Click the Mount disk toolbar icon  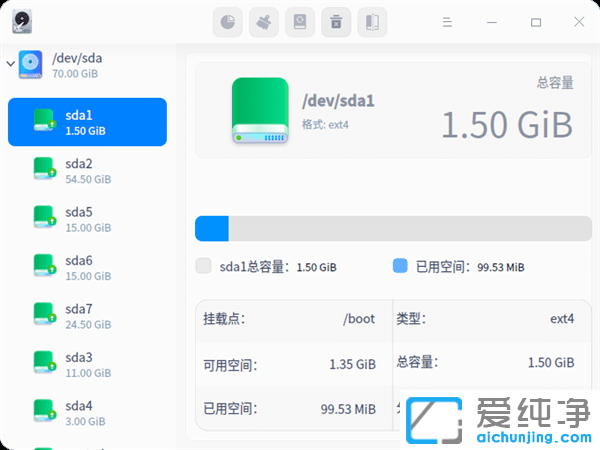tap(301, 22)
